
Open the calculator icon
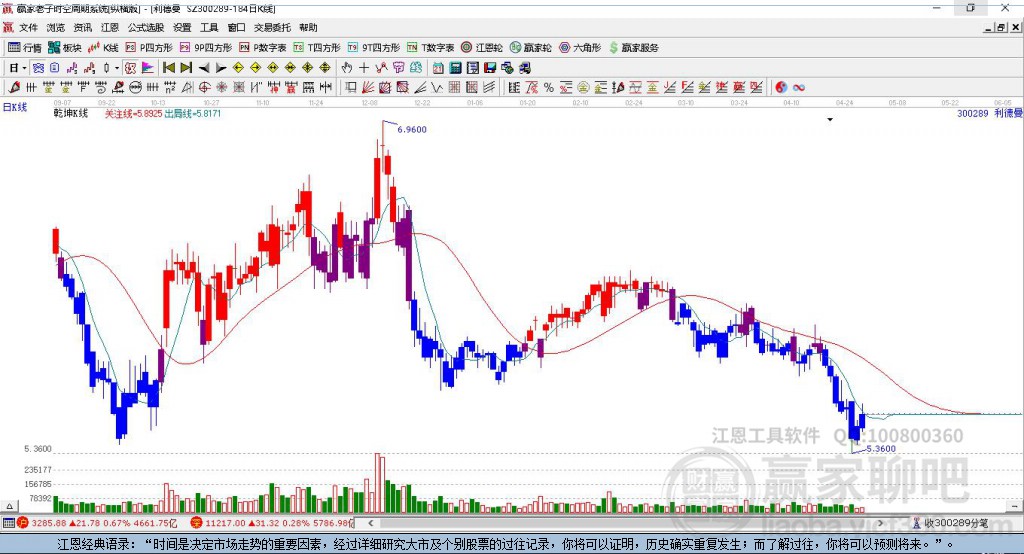(x=455, y=68)
